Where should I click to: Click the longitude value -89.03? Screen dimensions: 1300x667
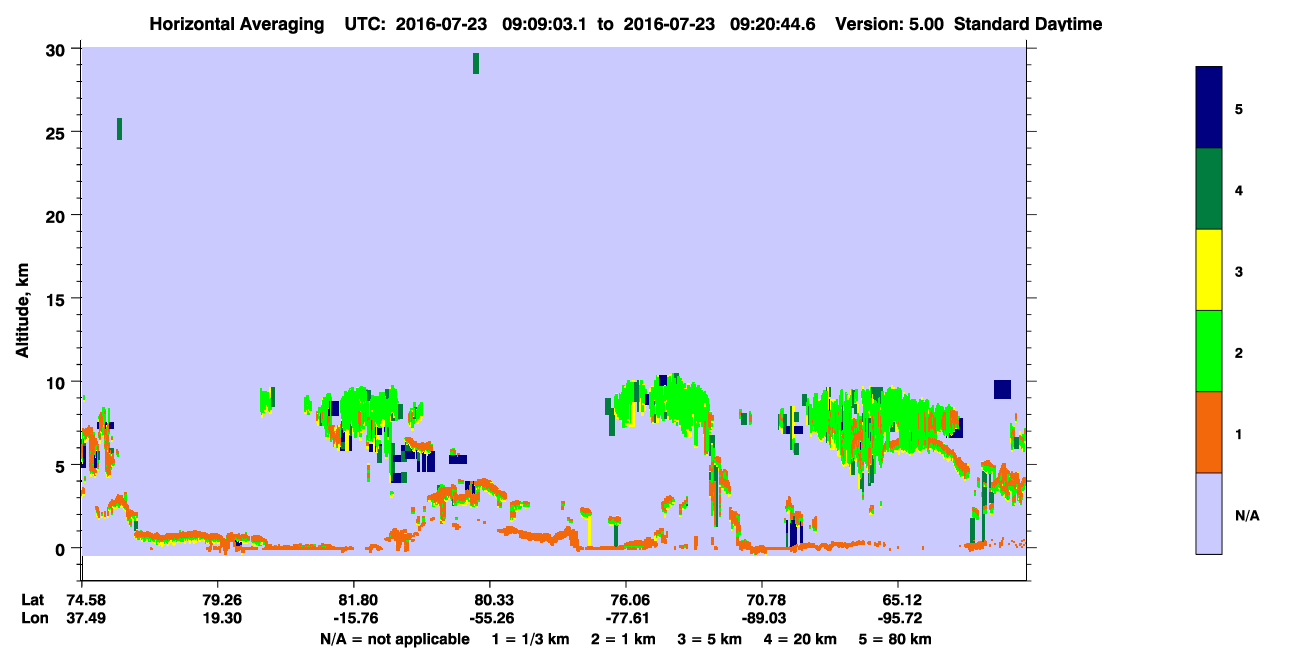point(762,619)
